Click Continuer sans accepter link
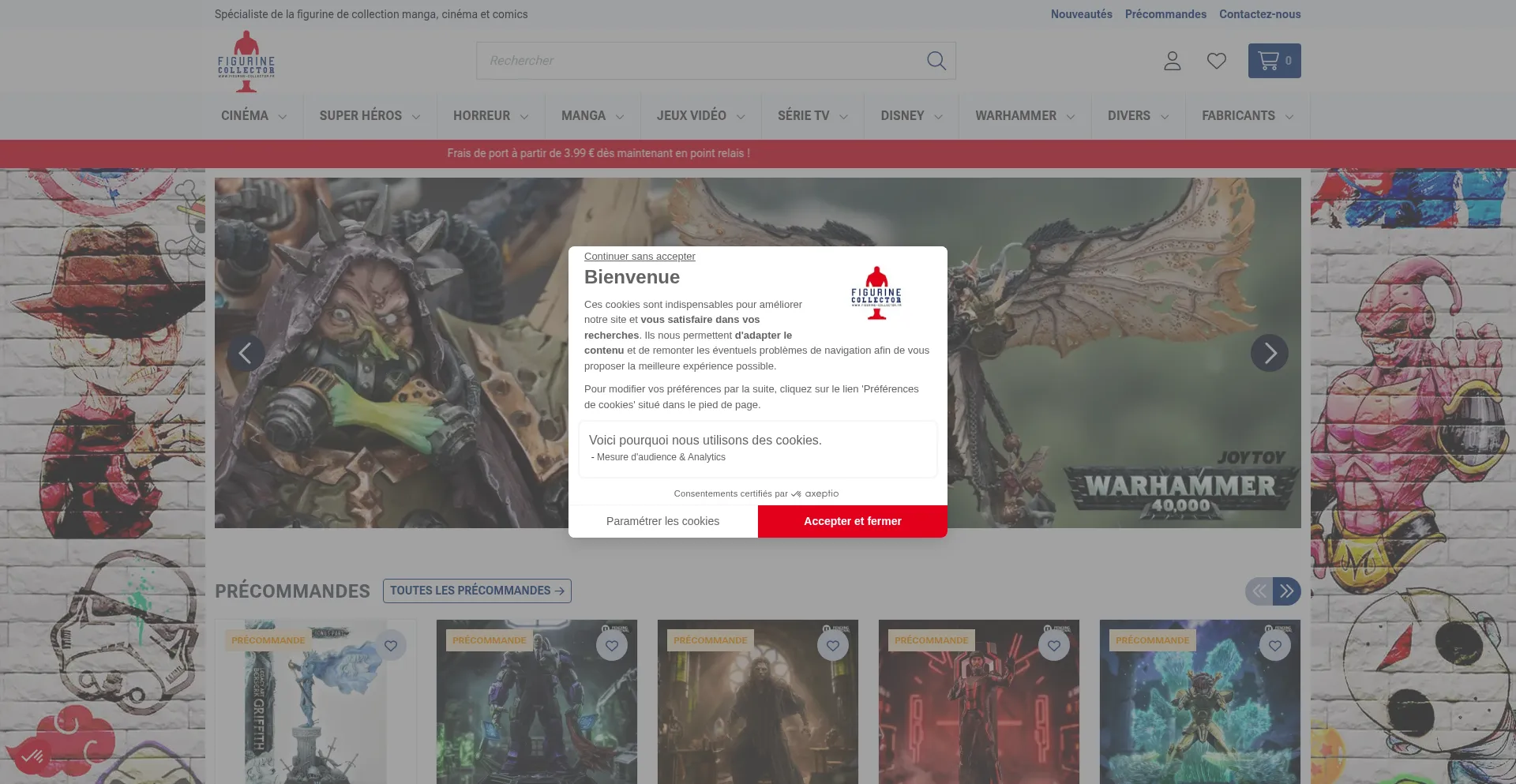Image resolution: width=1516 pixels, height=784 pixels. click(x=640, y=257)
